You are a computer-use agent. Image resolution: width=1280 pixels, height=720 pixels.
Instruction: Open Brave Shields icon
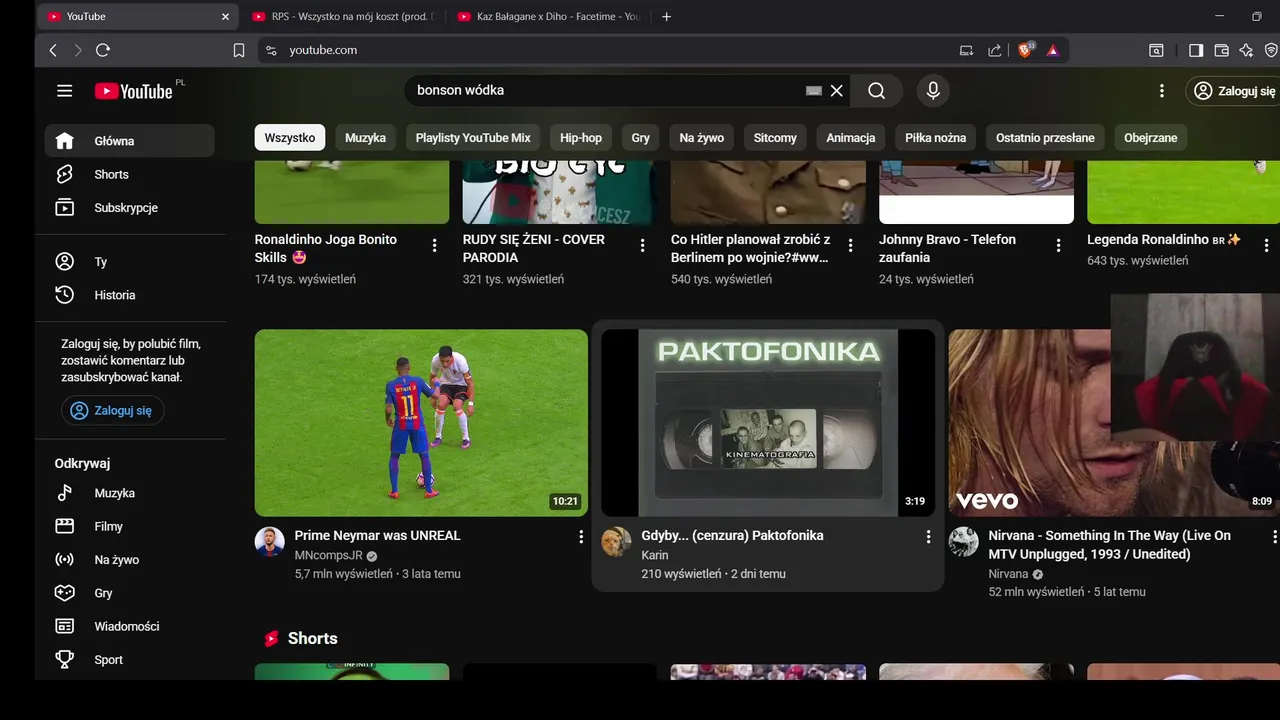[x=1025, y=50]
